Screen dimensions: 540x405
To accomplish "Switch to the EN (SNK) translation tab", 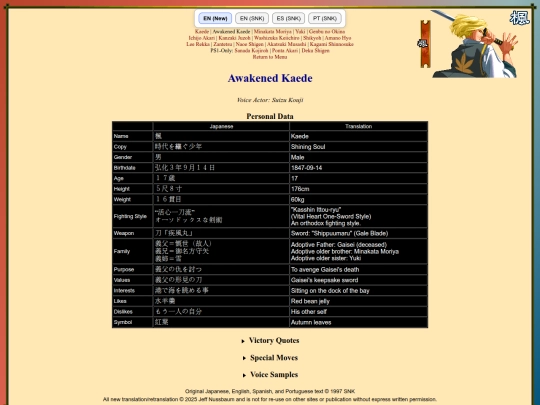I will [x=252, y=18].
